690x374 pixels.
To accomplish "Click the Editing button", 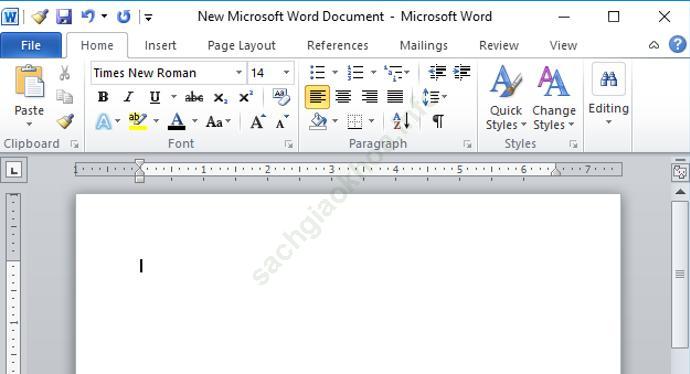I will [x=609, y=94].
